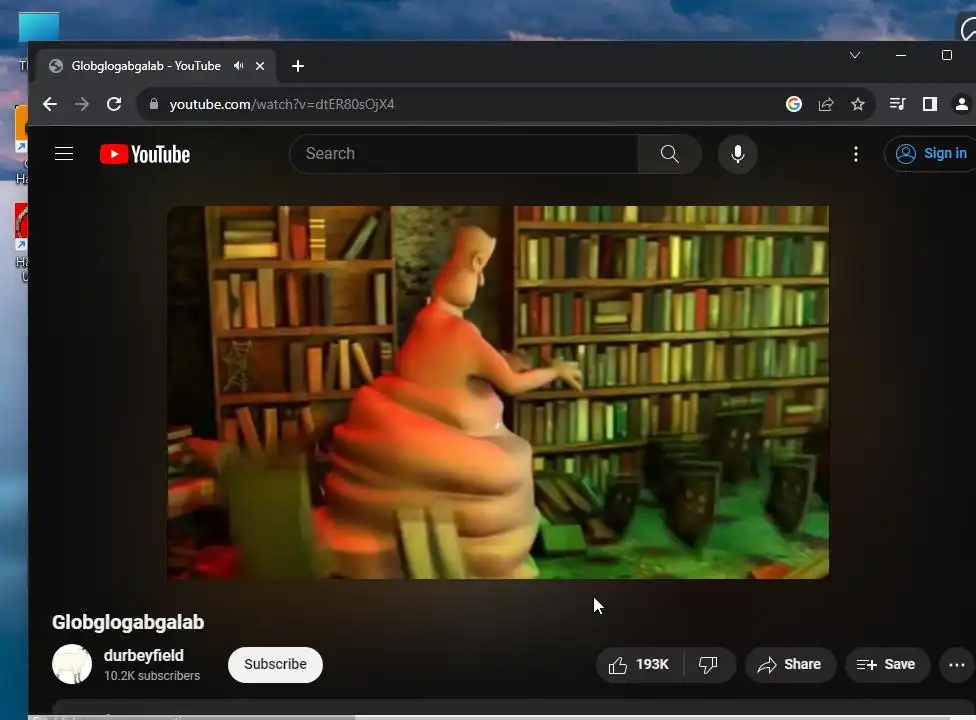Open a new browser tab
The height and width of the screenshot is (720, 976).
click(x=298, y=66)
